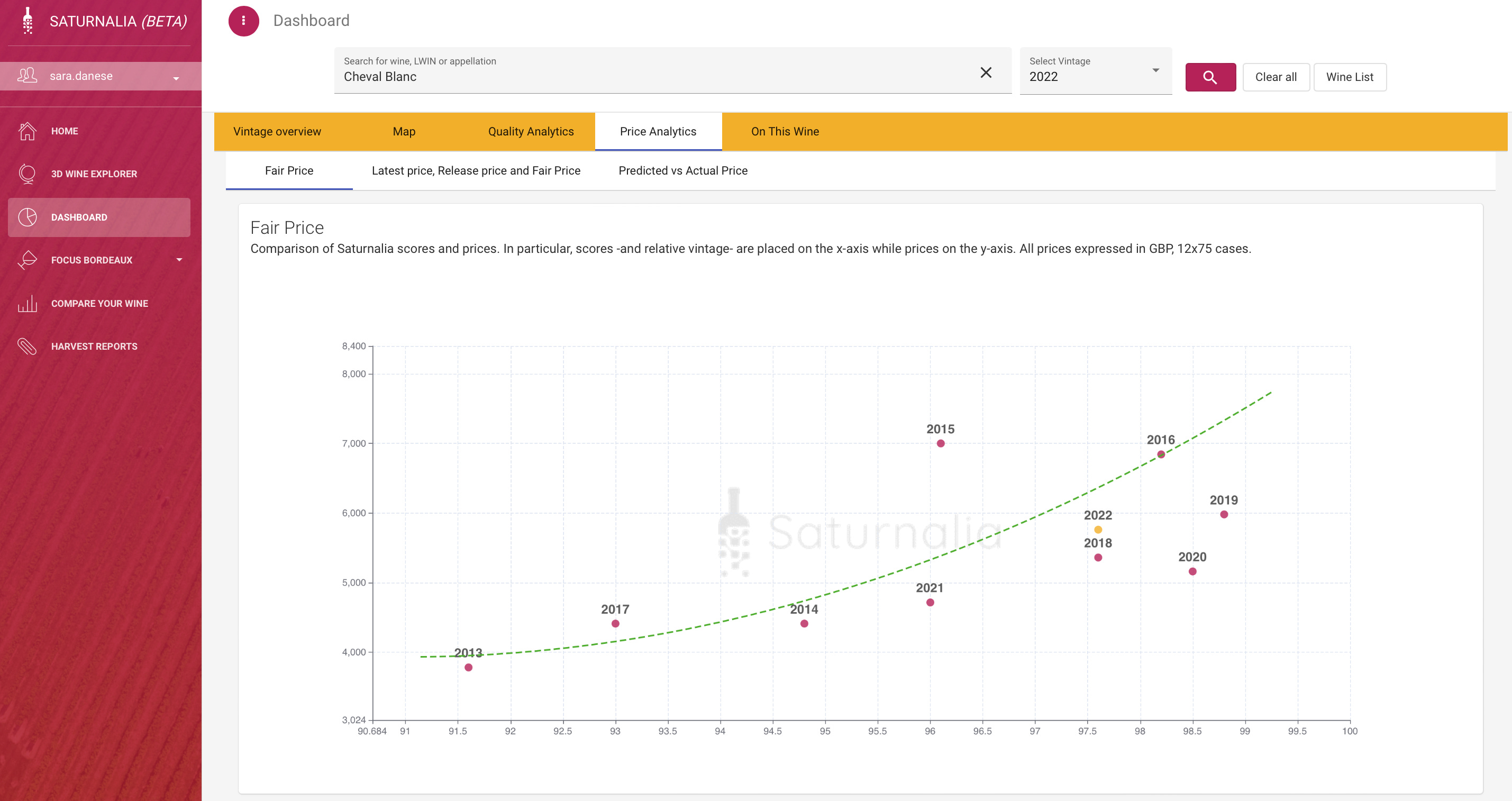Click the Wine List button
1512x801 pixels.
(1350, 77)
